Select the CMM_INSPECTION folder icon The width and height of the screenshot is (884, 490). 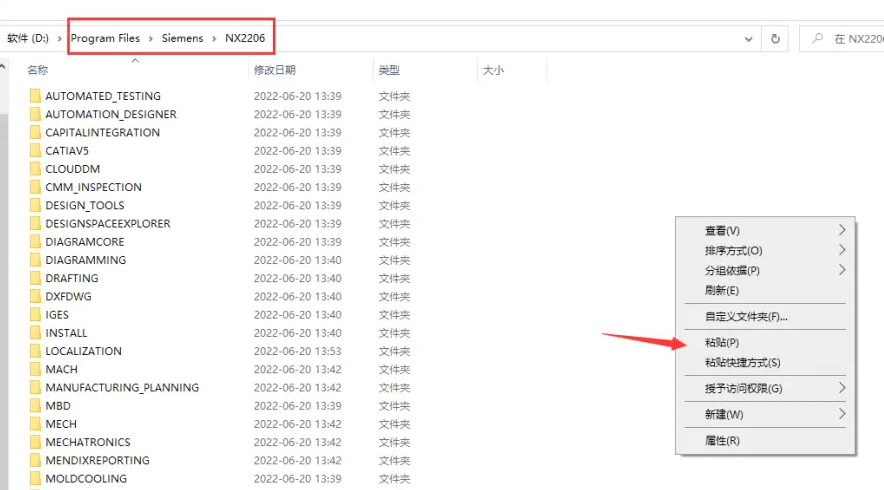(x=35, y=187)
